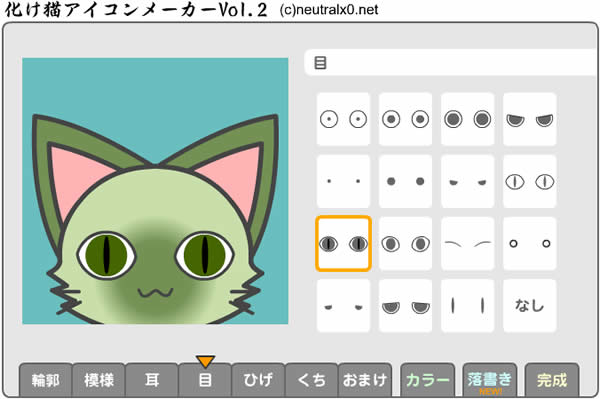Switch to the 模様 (pattern) tab

[x=99, y=380]
